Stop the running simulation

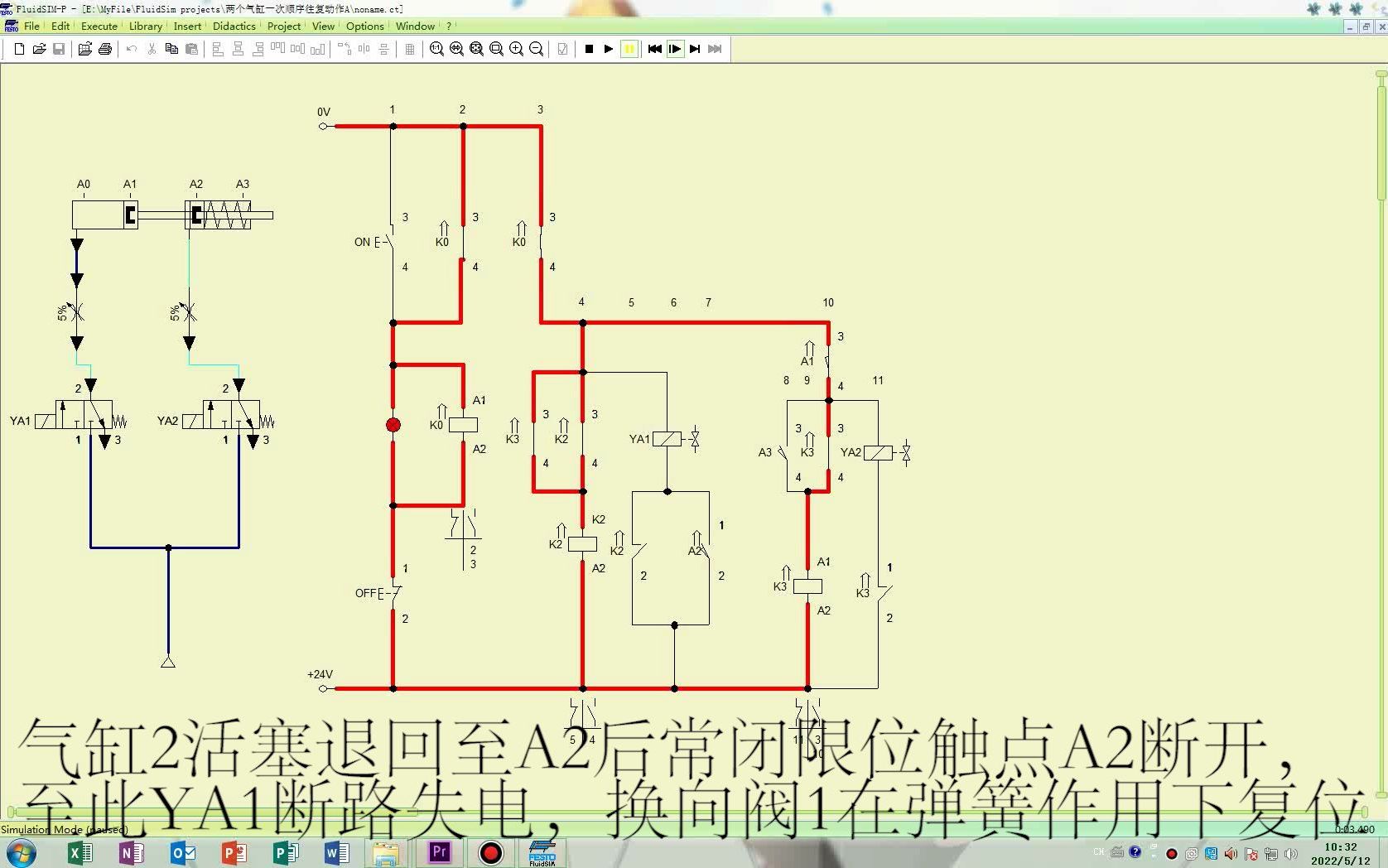coord(590,50)
